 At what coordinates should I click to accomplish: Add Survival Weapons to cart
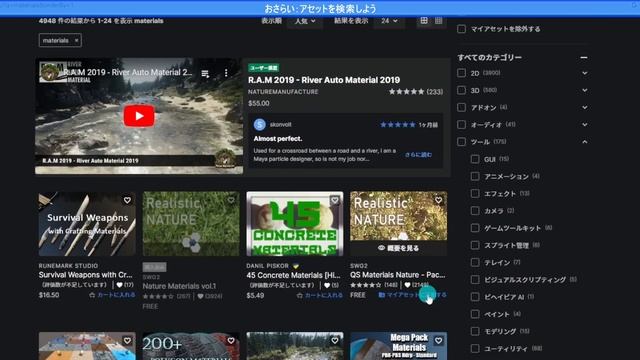point(112,295)
